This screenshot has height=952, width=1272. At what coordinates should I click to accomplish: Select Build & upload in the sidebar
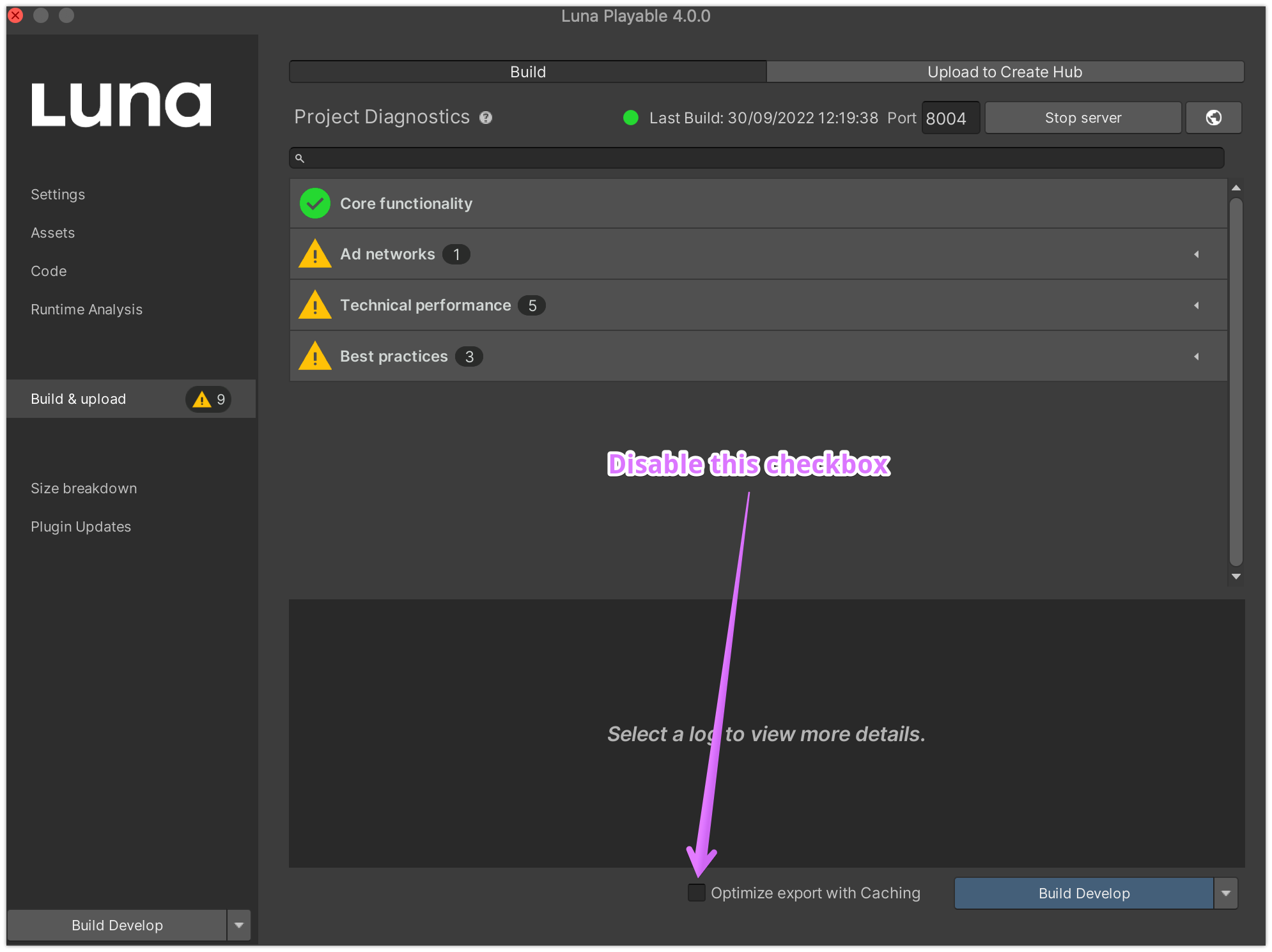pyautogui.click(x=131, y=399)
